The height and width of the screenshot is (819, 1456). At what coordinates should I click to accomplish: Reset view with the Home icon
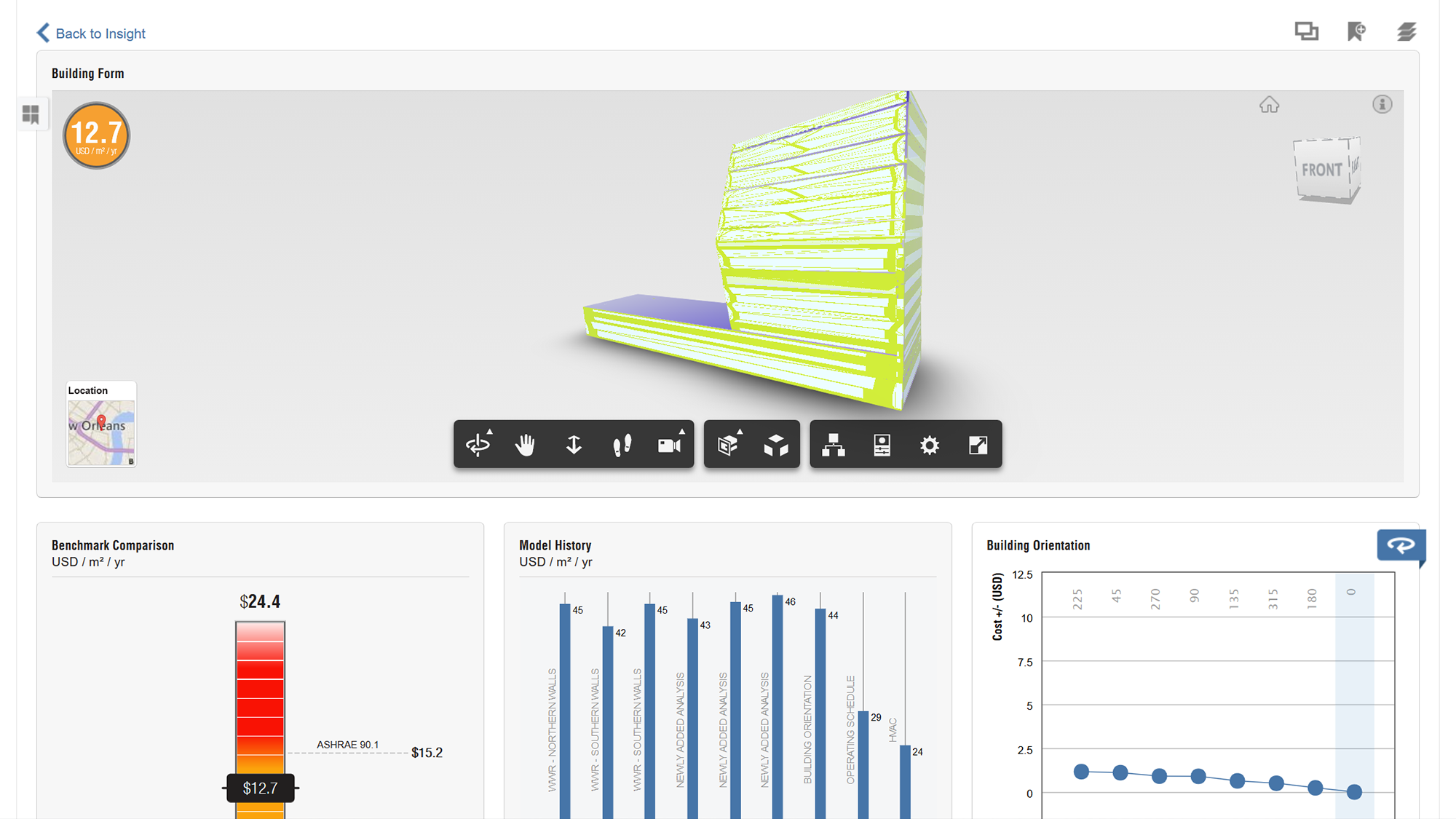[x=1269, y=105]
